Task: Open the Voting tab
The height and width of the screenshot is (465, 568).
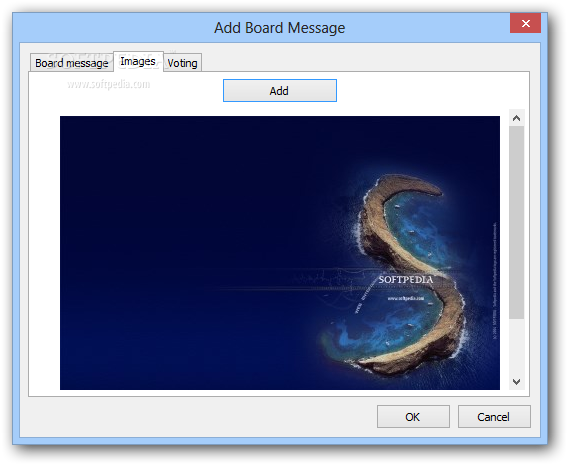Action: (x=183, y=63)
